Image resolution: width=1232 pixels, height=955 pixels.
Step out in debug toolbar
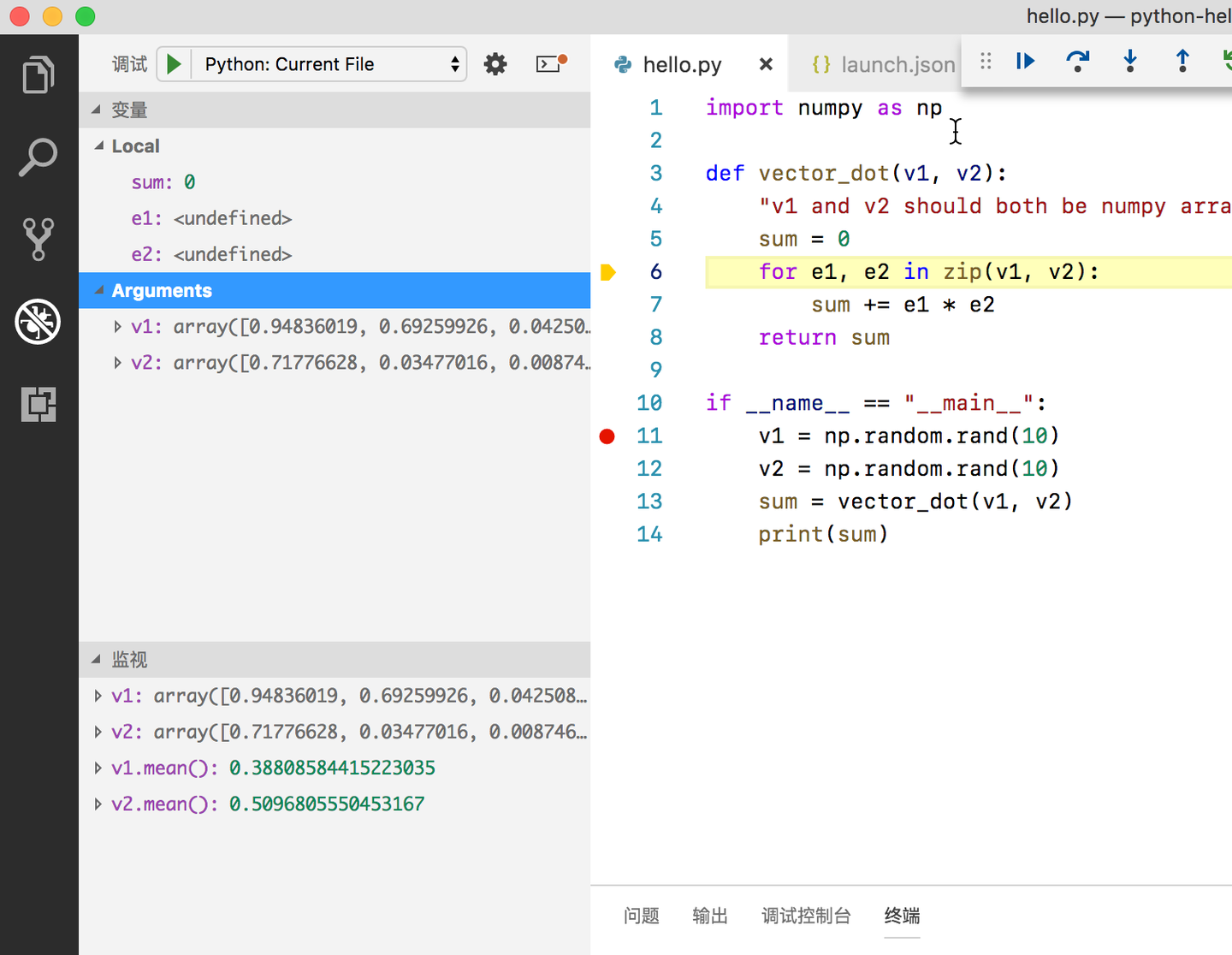coord(1182,61)
